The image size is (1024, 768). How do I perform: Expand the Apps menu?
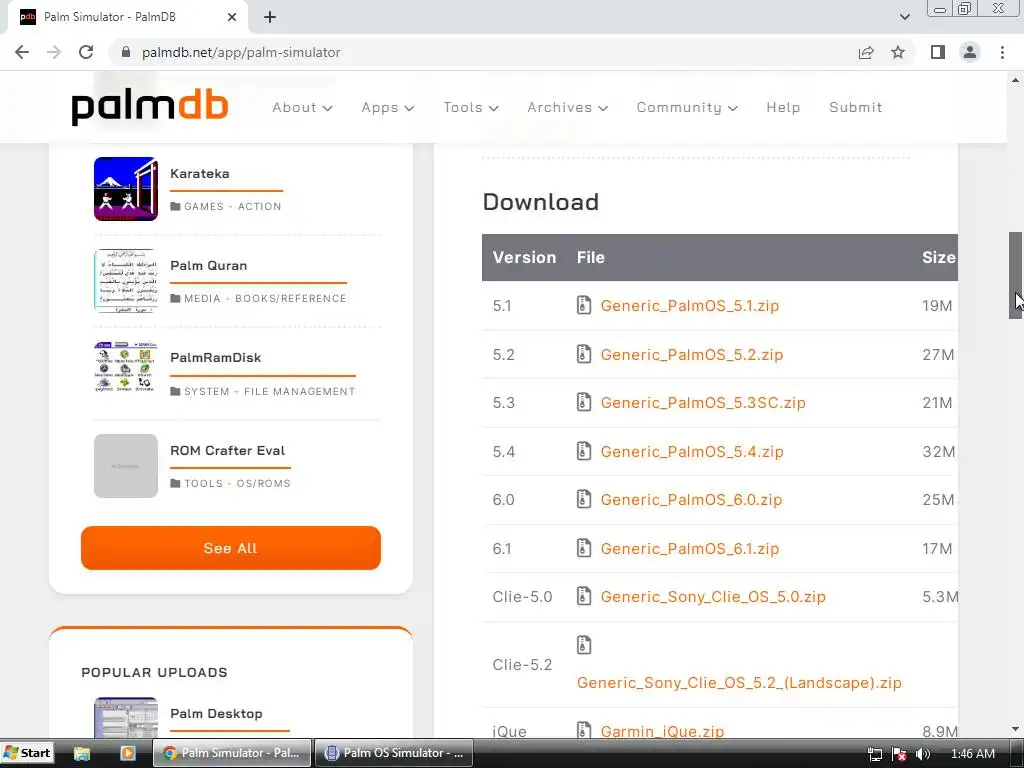pos(388,108)
